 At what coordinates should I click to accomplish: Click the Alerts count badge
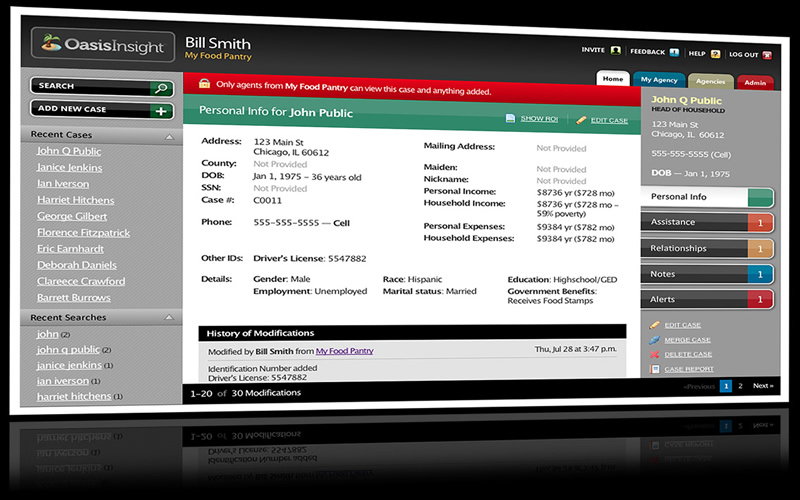tap(760, 299)
